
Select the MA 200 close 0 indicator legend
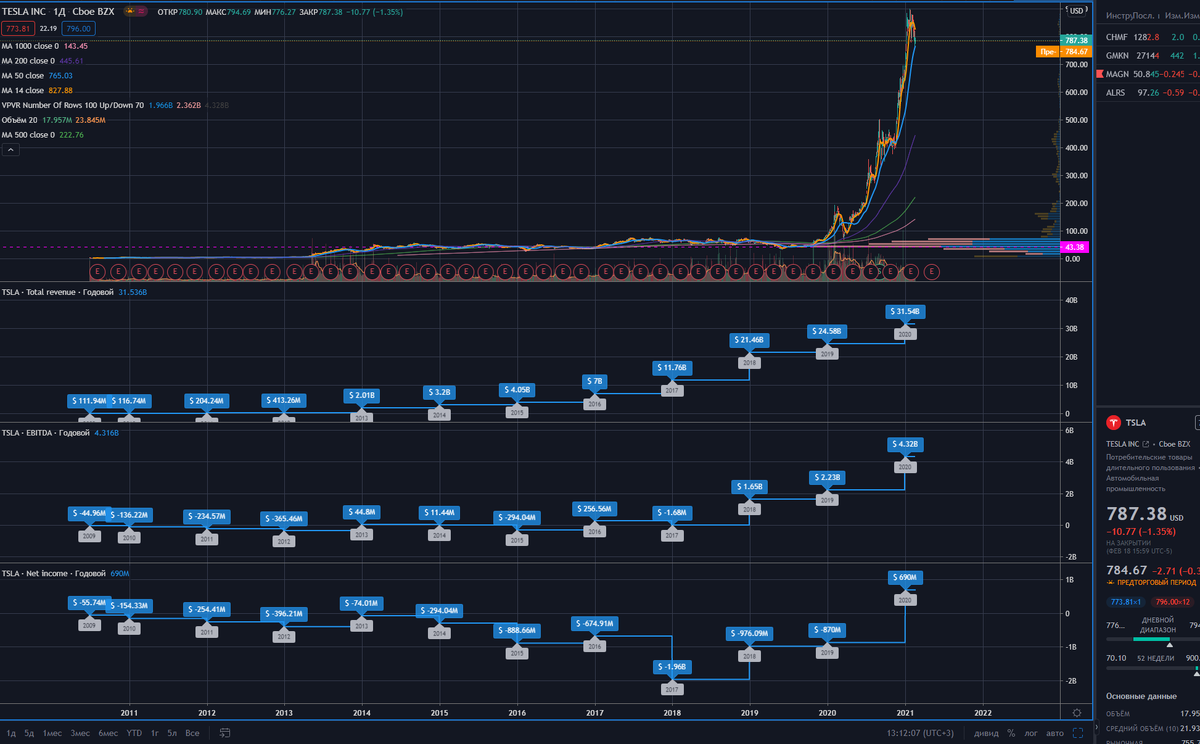click(x=41, y=61)
